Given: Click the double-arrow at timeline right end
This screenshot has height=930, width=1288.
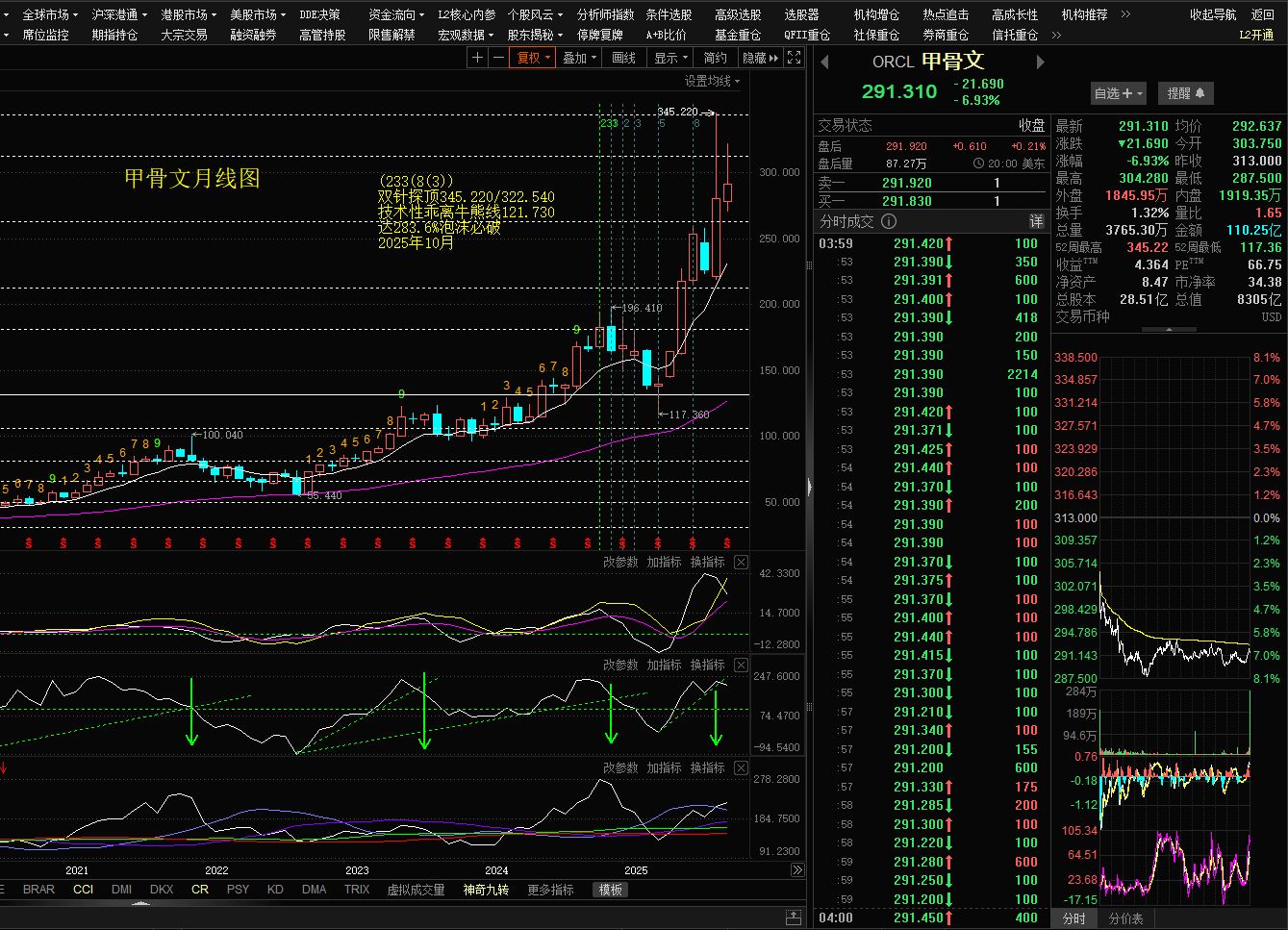Looking at the screenshot, I should click(797, 870).
